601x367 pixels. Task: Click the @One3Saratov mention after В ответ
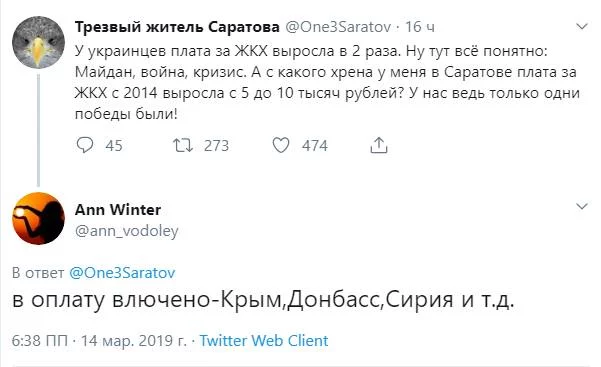click(122, 273)
